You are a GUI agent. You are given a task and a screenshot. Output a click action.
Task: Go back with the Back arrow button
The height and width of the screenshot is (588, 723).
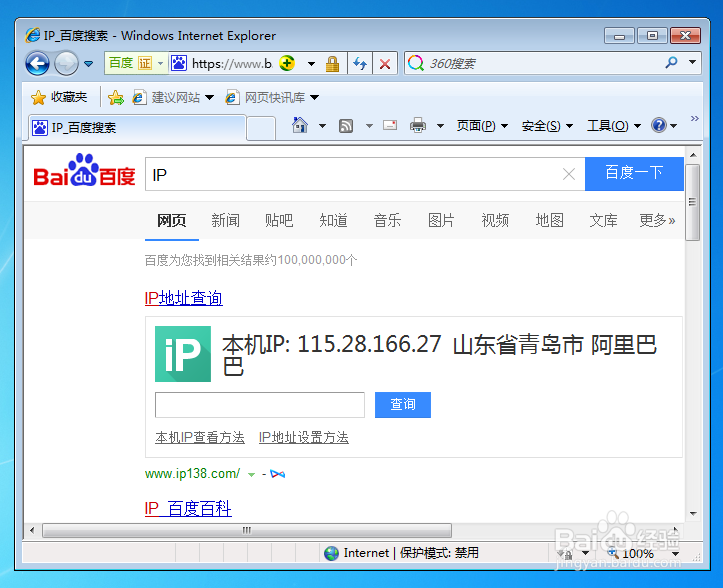[37, 63]
